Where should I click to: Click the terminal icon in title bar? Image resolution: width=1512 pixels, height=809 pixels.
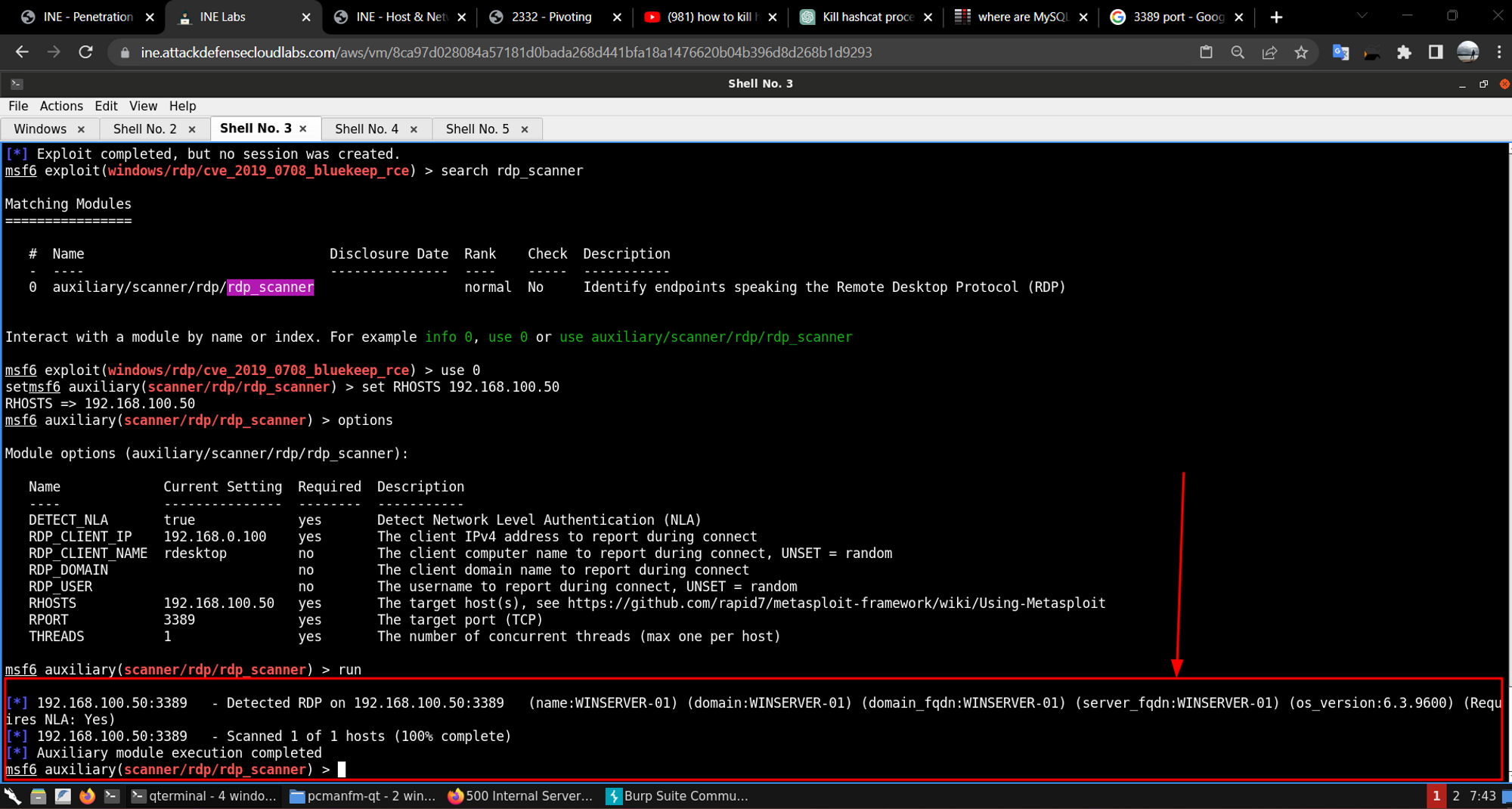[17, 84]
